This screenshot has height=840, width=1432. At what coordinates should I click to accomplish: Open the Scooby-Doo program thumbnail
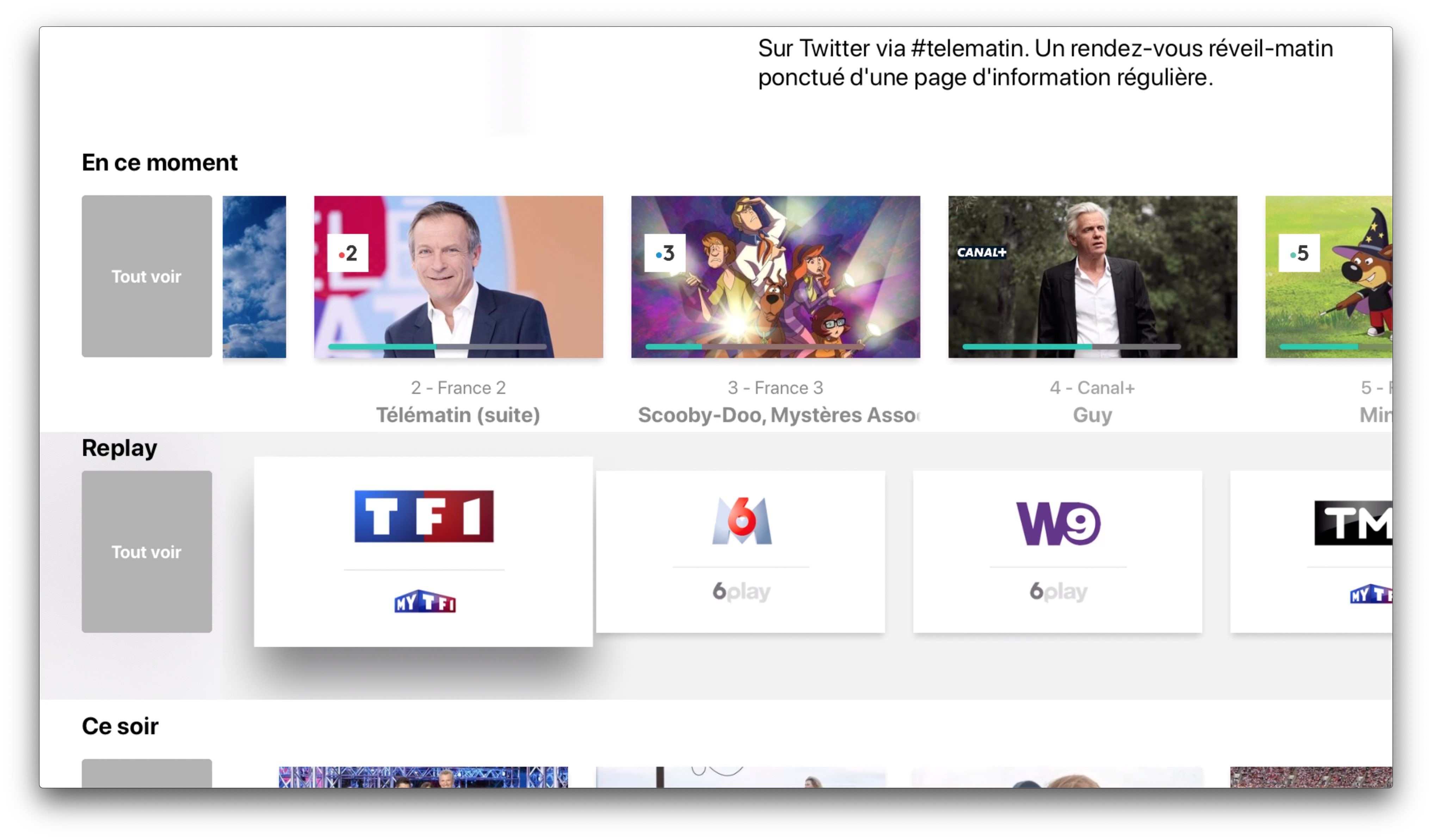point(775,277)
